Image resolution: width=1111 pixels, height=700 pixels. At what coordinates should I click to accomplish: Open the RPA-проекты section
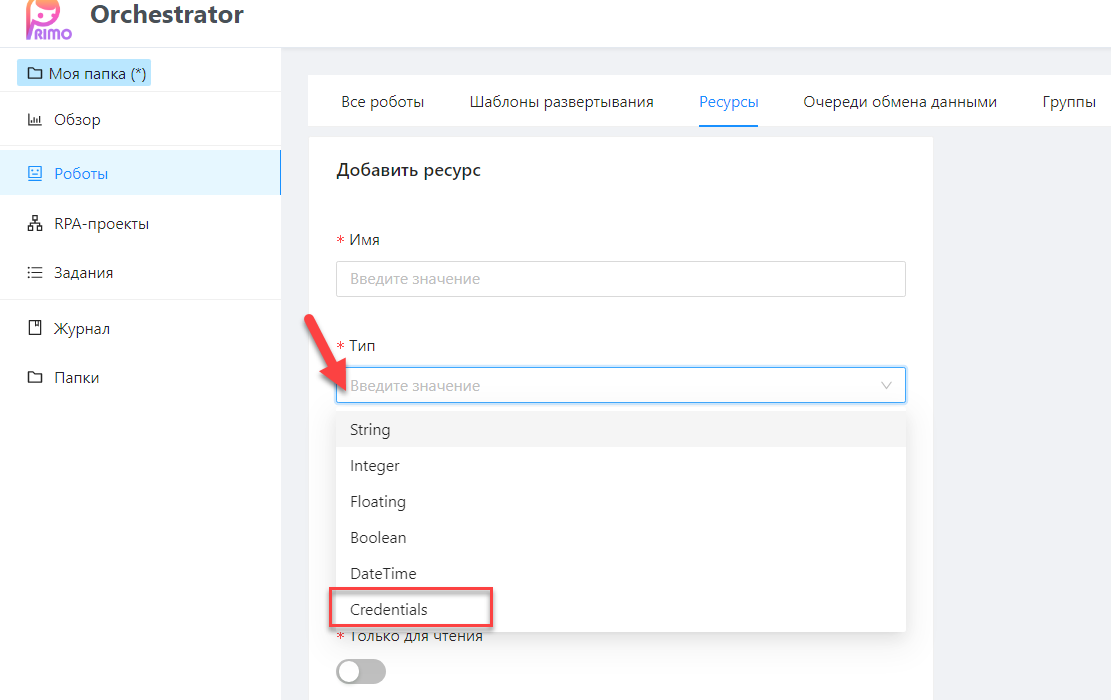click(x=101, y=224)
